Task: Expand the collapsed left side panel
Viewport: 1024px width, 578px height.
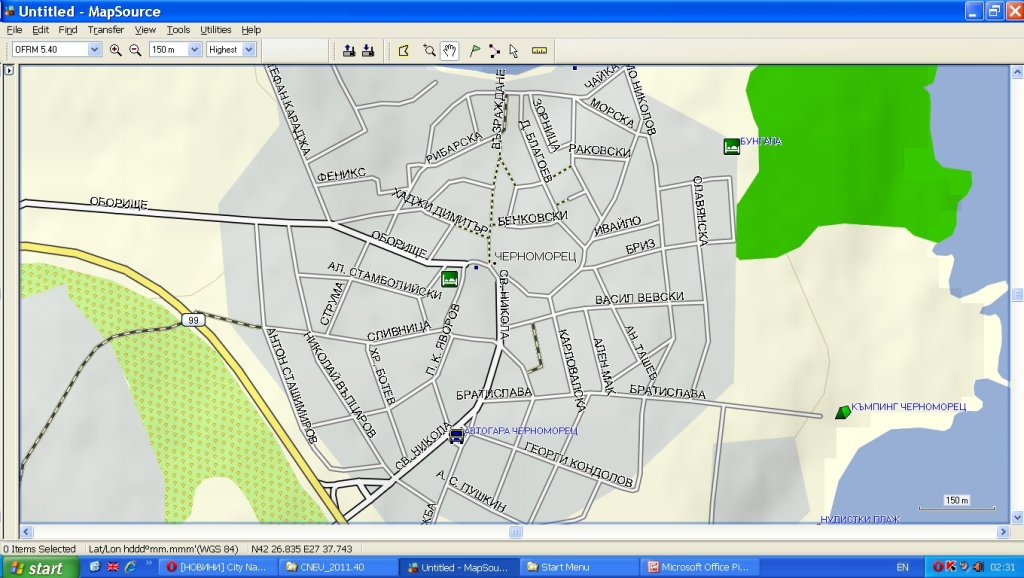Action: [8, 70]
